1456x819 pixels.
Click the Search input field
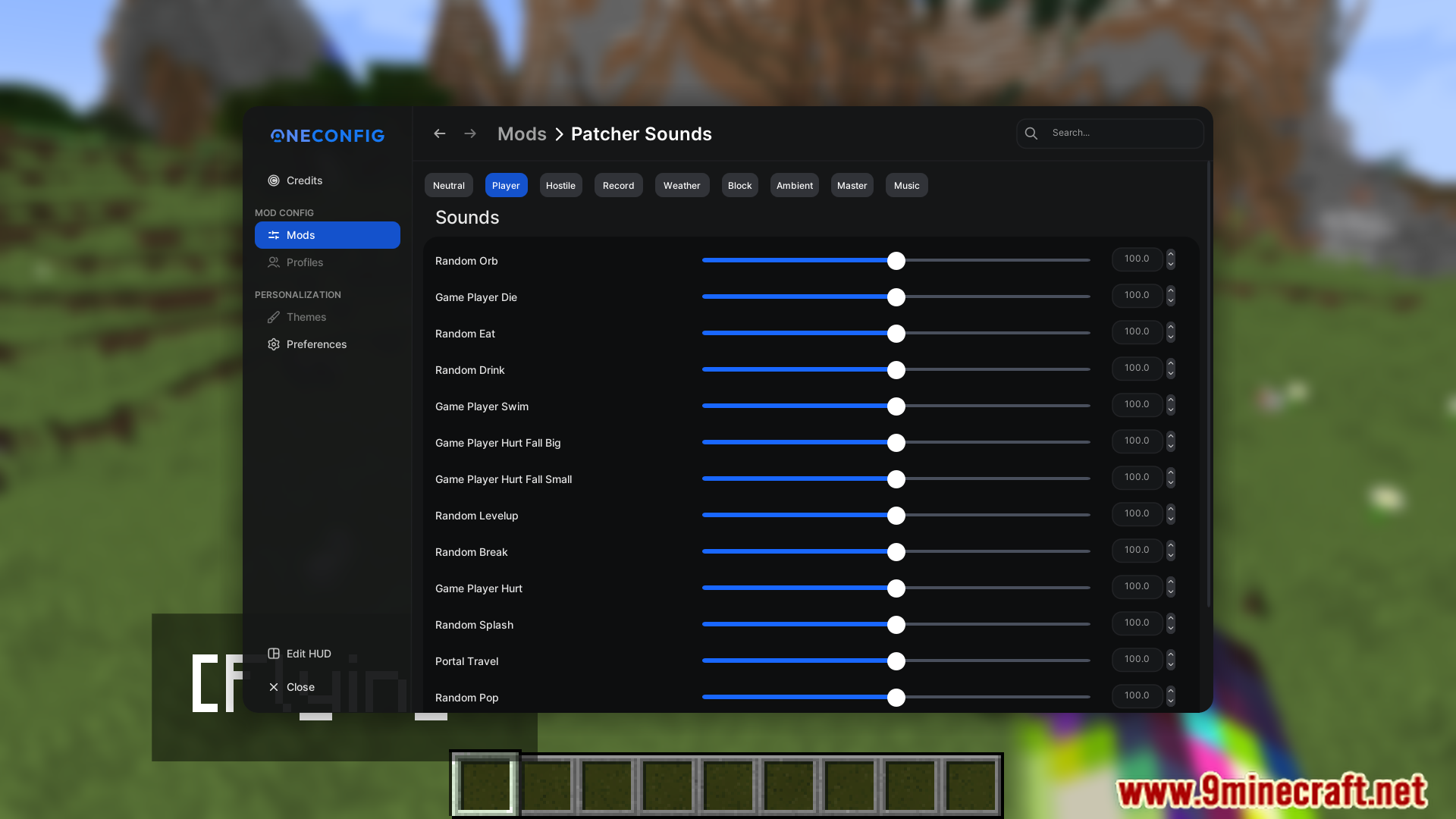coord(1110,133)
